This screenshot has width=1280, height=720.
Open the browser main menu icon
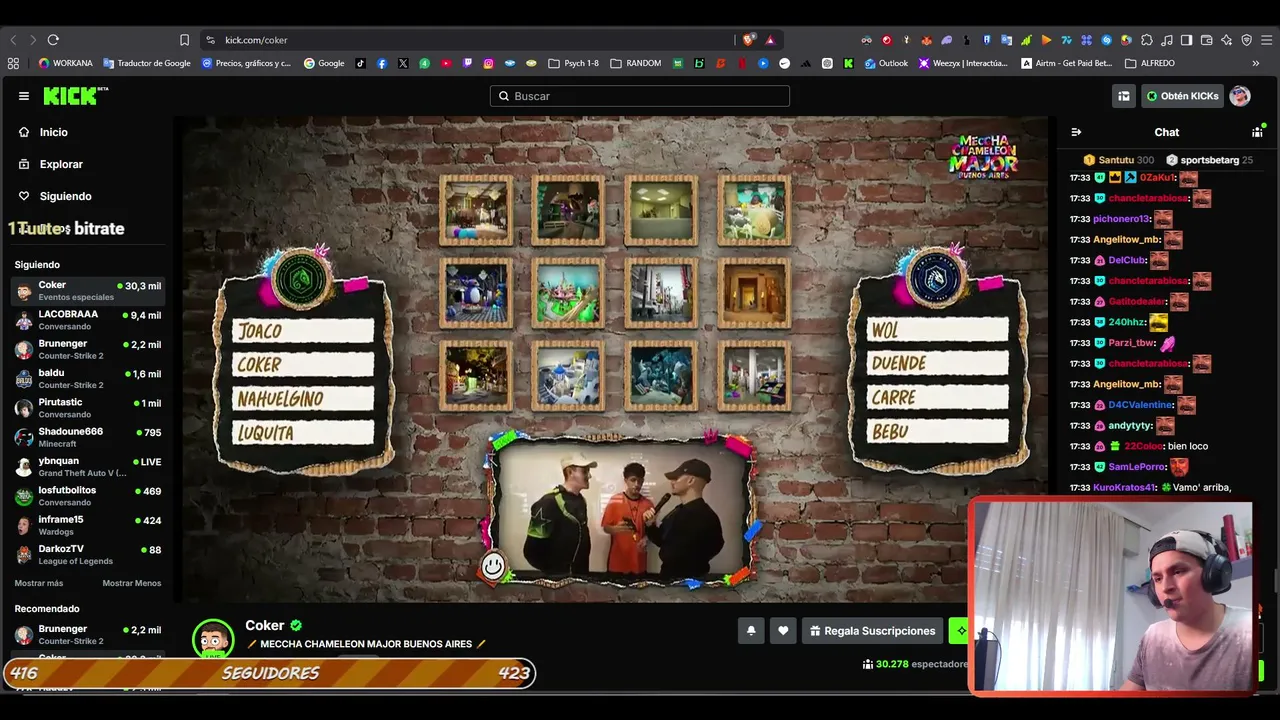pyautogui.click(x=1266, y=40)
